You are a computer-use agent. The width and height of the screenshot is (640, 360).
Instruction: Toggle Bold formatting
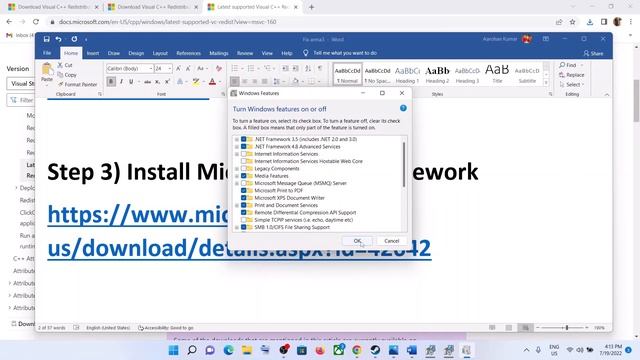point(111,82)
